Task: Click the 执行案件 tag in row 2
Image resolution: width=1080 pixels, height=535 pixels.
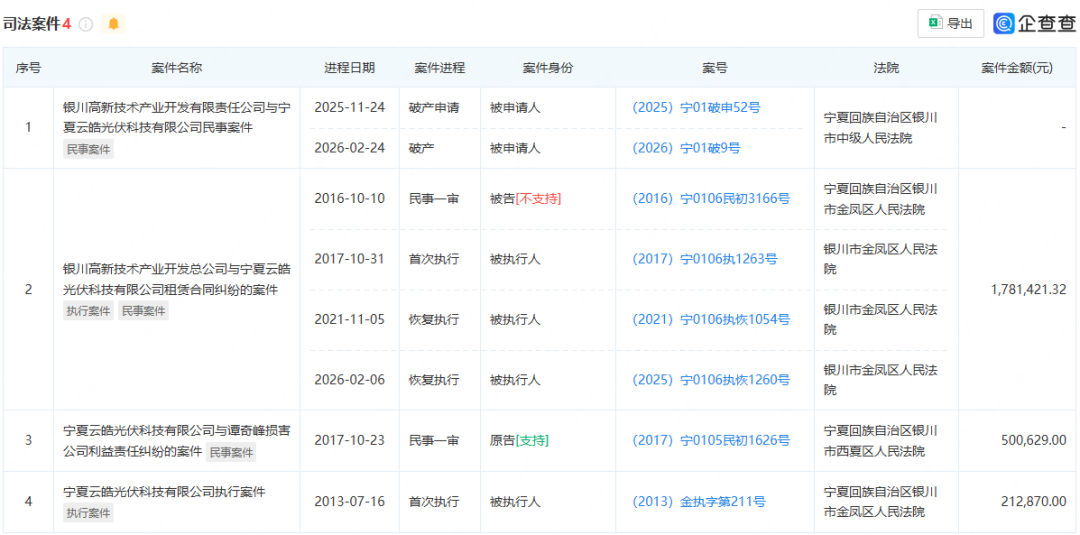Action: pyautogui.click(x=89, y=311)
